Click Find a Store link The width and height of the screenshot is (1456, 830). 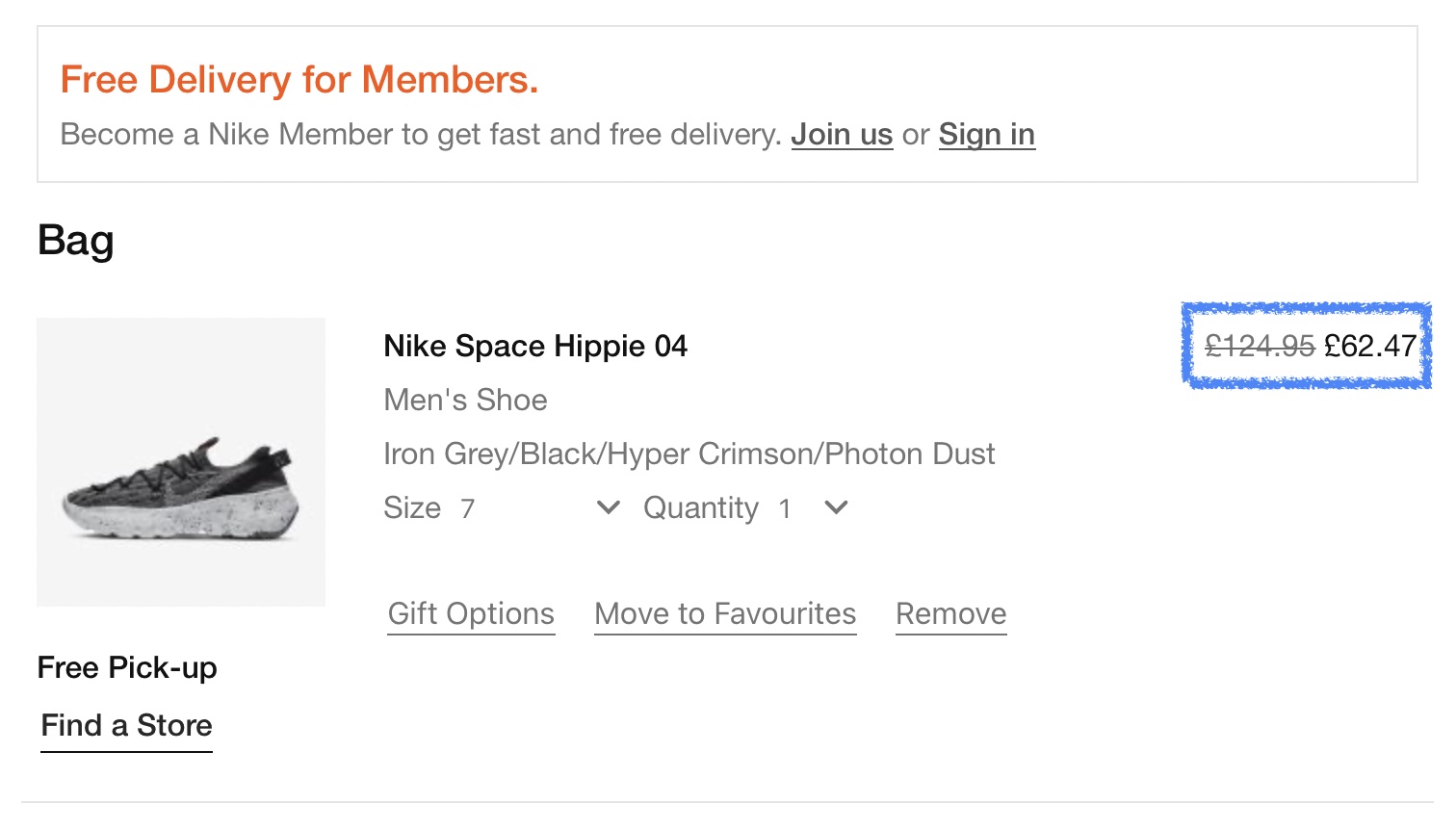[126, 726]
